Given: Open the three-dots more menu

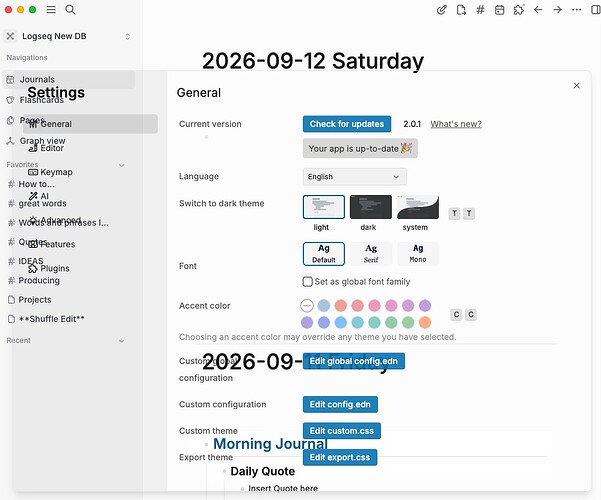Looking at the screenshot, I should pos(576,10).
